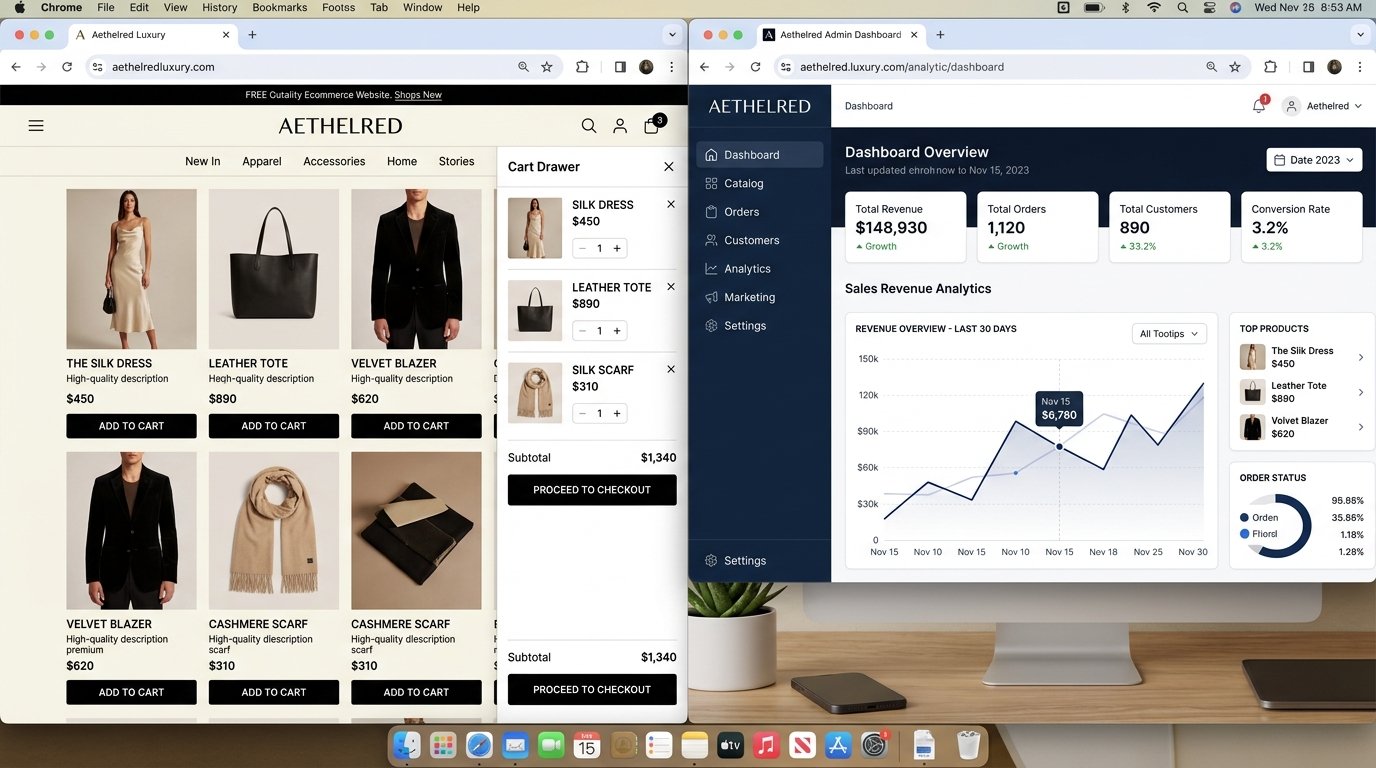
Task: Remove Leather Tote from the cart
Action: click(x=671, y=287)
